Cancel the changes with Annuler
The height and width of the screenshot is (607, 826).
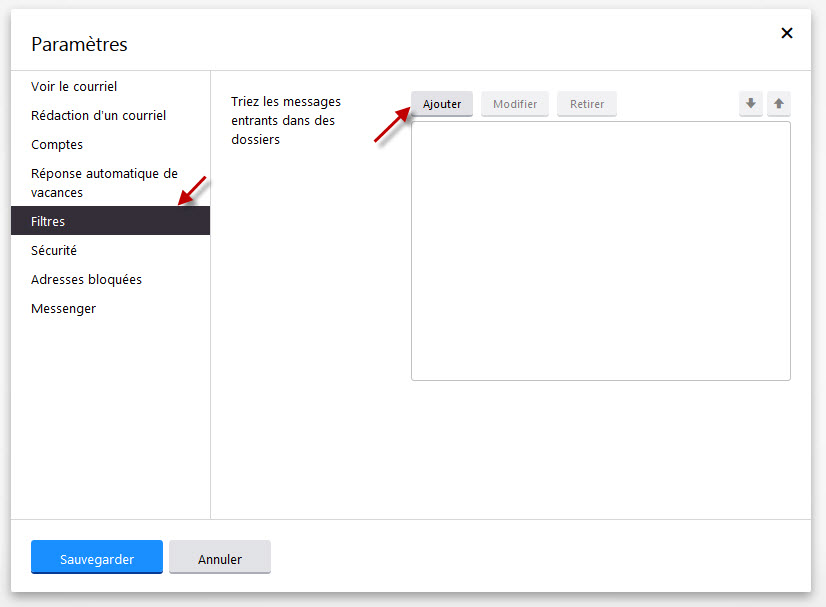[x=220, y=558]
